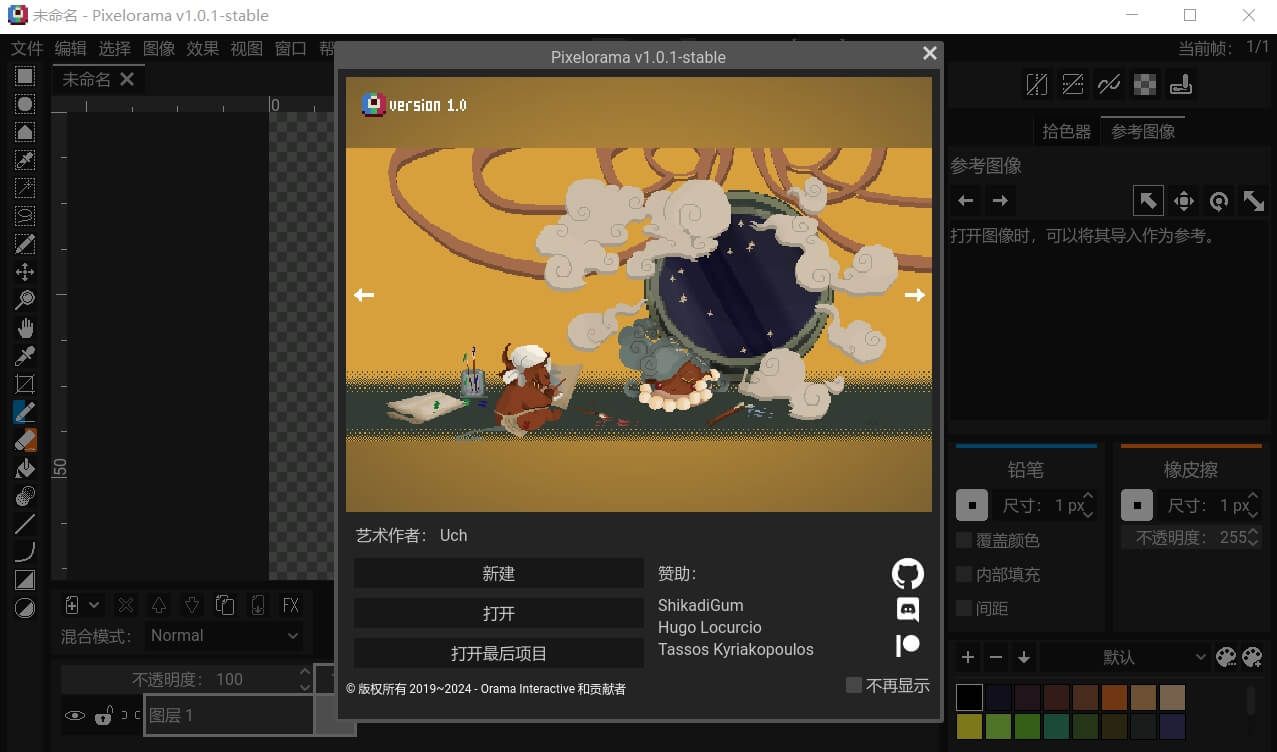Open the 编辑 menu
1277x752 pixels.
click(70, 48)
